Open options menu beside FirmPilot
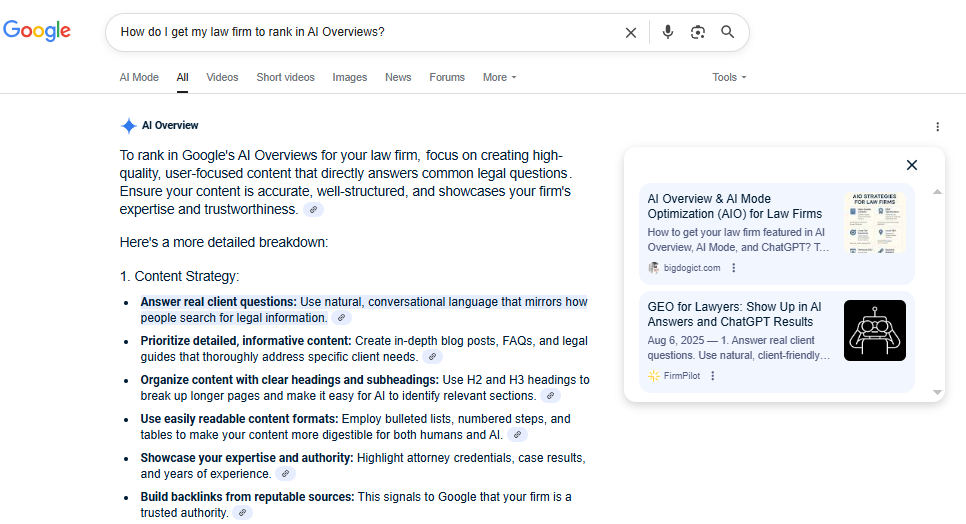 click(x=713, y=376)
